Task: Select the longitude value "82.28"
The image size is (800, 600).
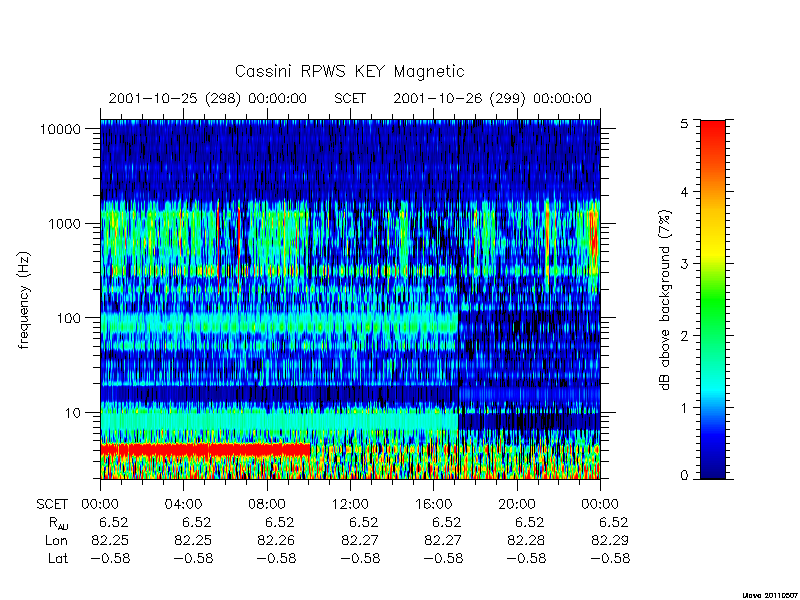Action: pyautogui.click(x=526, y=540)
